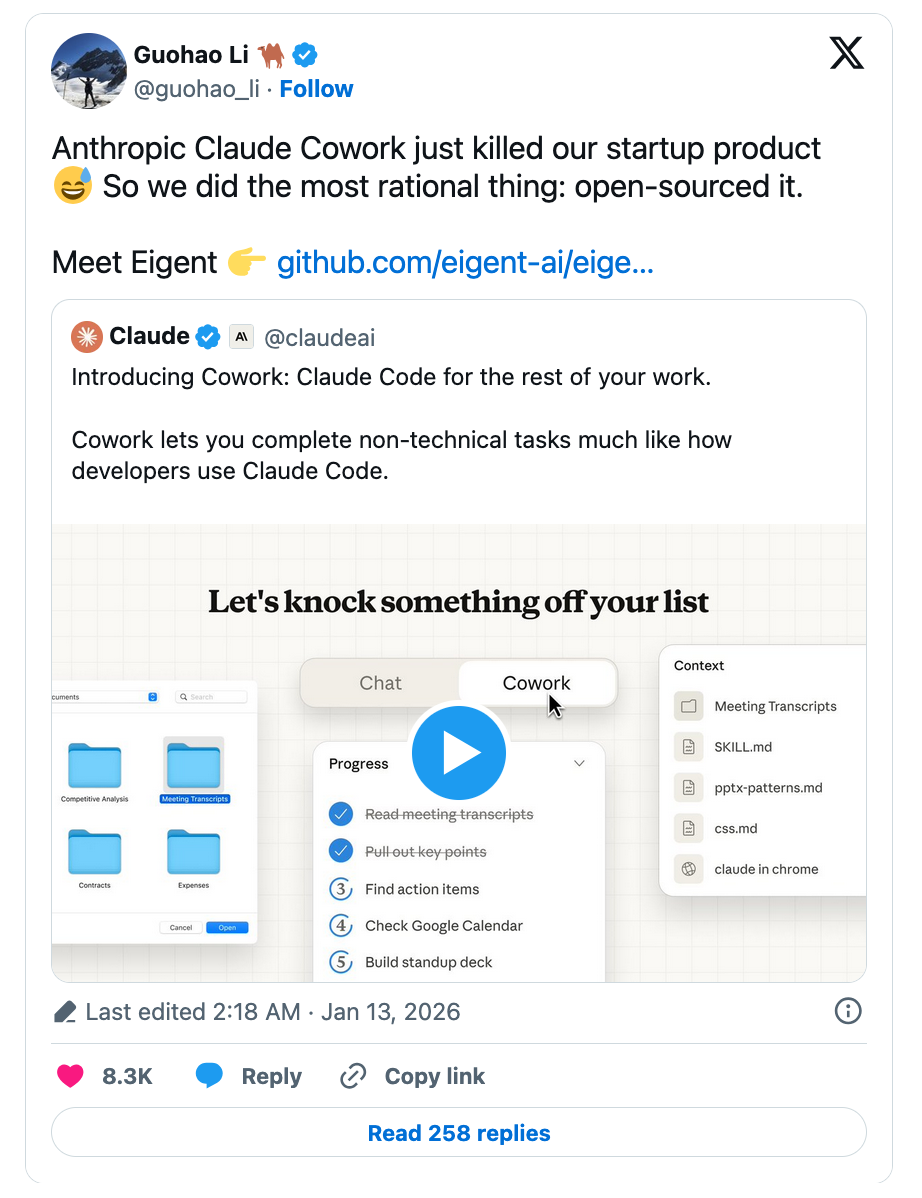
Task: Open the Eigent GitHub link
Action: [465, 263]
